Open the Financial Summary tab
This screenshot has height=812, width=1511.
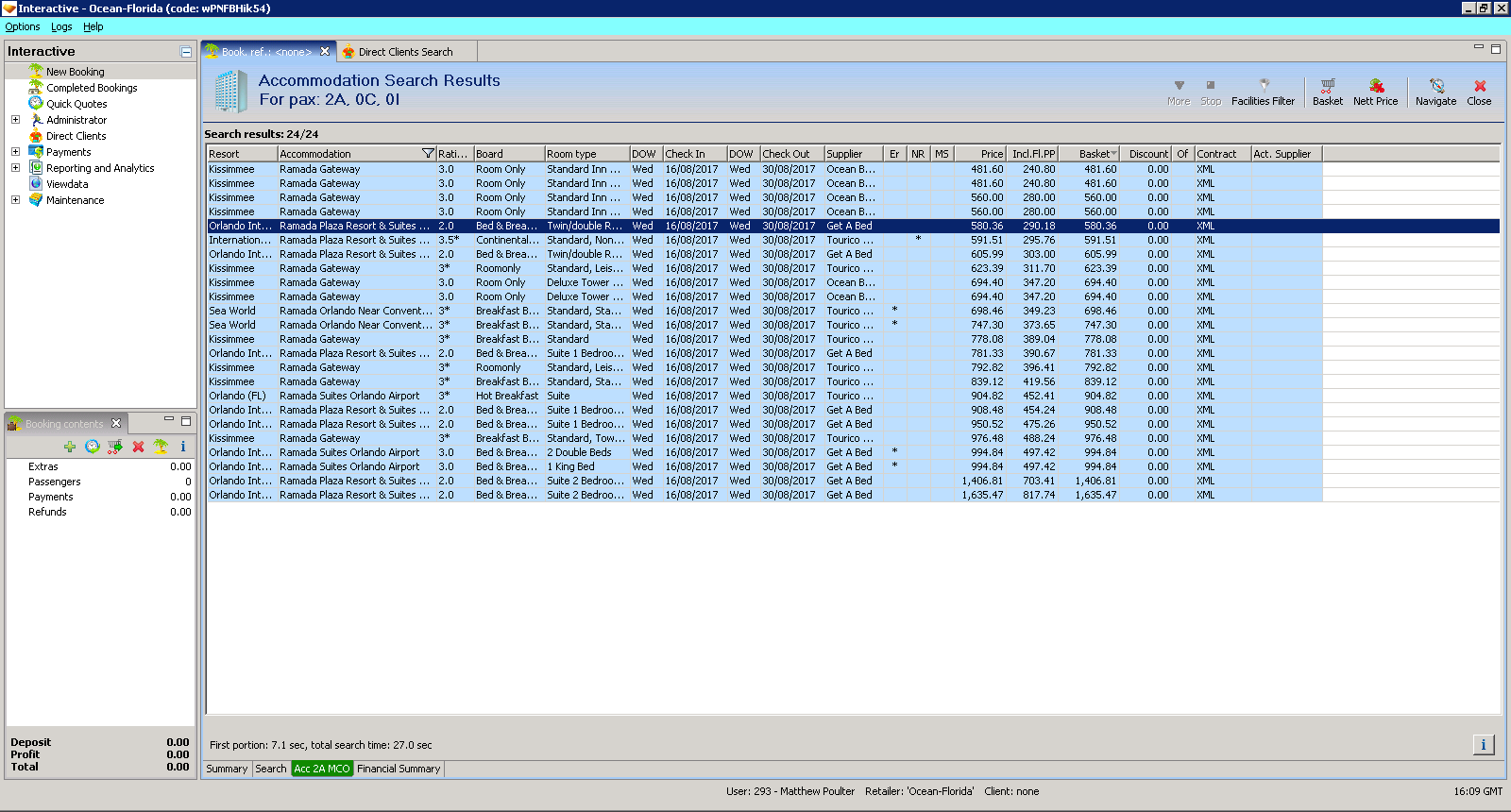tap(399, 769)
